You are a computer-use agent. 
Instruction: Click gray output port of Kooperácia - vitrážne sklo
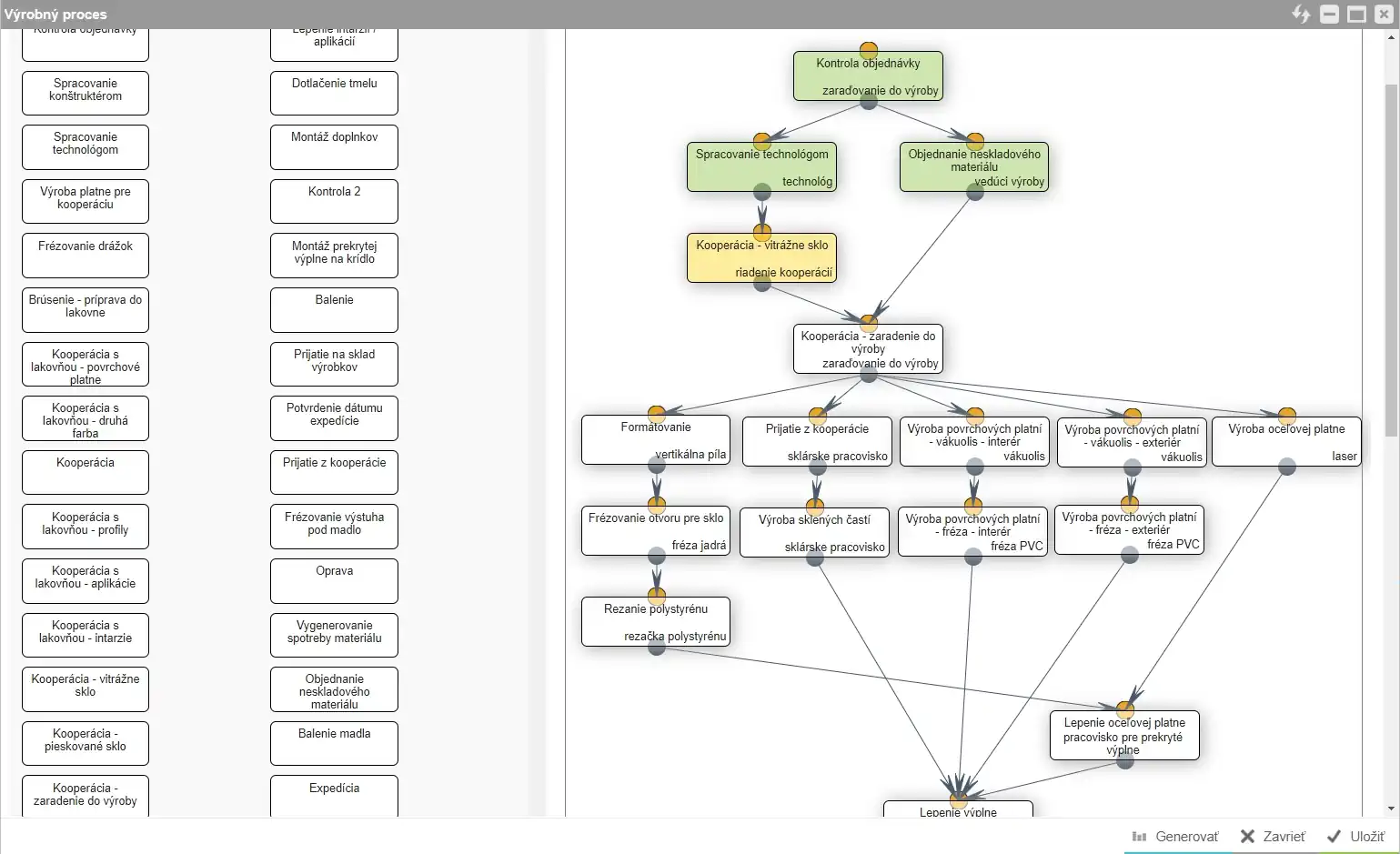pyautogui.click(x=762, y=283)
